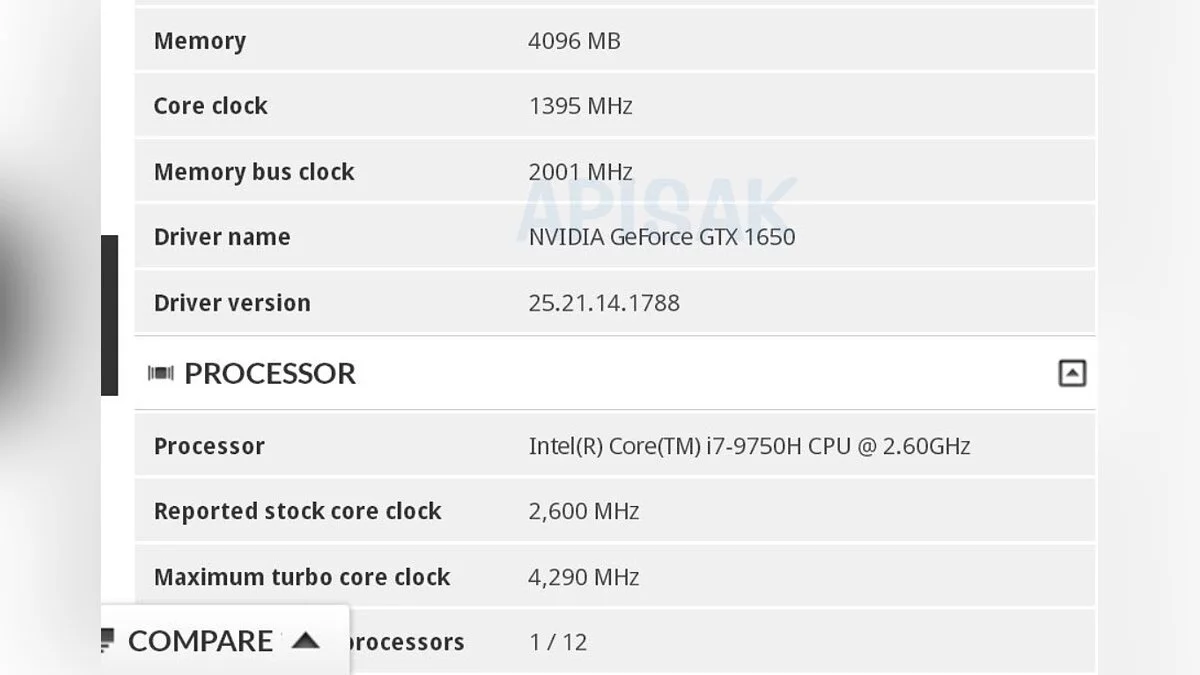Click the Maximum turbo core clock label
The height and width of the screenshot is (675, 1200).
(x=302, y=577)
